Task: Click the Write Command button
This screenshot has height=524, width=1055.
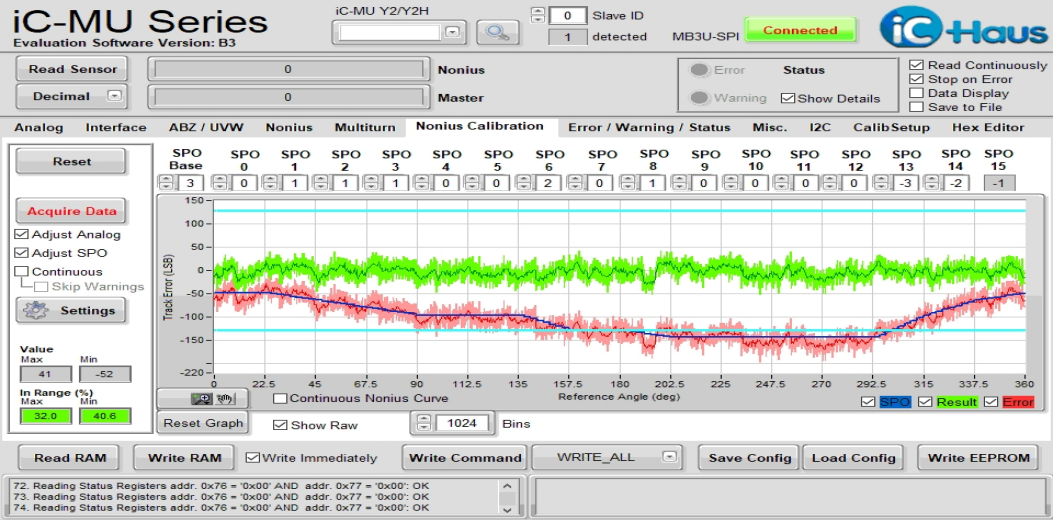Action: tap(465, 458)
